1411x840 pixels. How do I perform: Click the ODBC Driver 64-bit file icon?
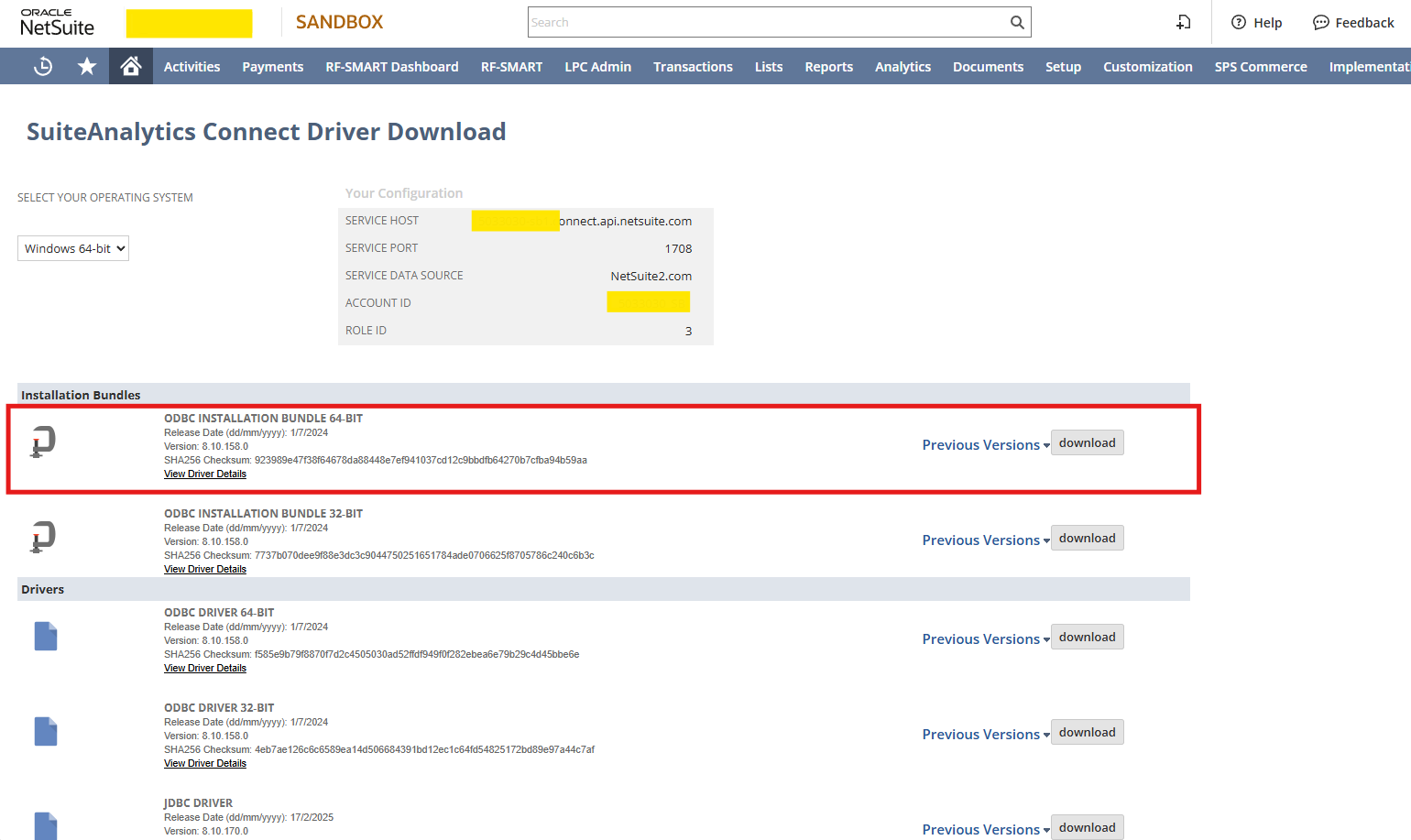[46, 636]
